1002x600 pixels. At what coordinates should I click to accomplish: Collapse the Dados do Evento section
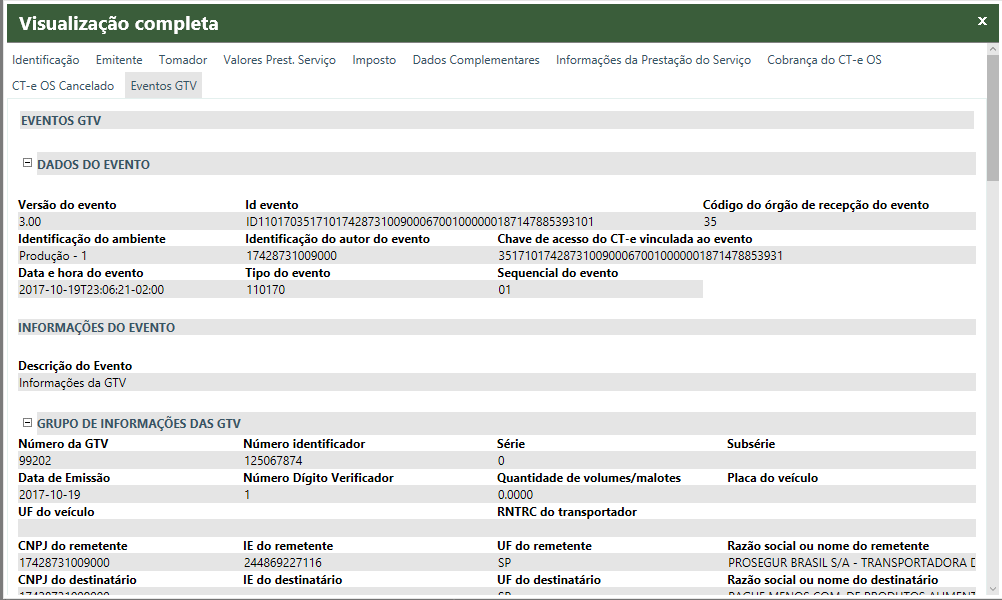coord(27,163)
